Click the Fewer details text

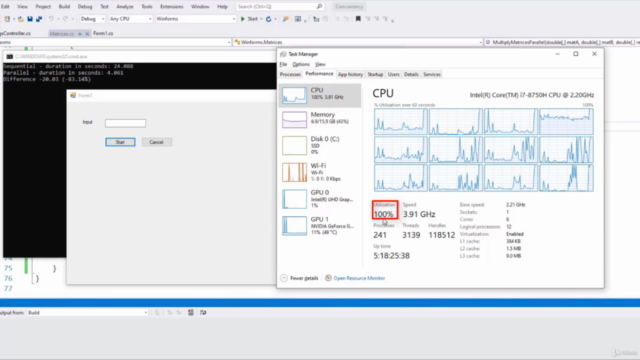point(304,278)
